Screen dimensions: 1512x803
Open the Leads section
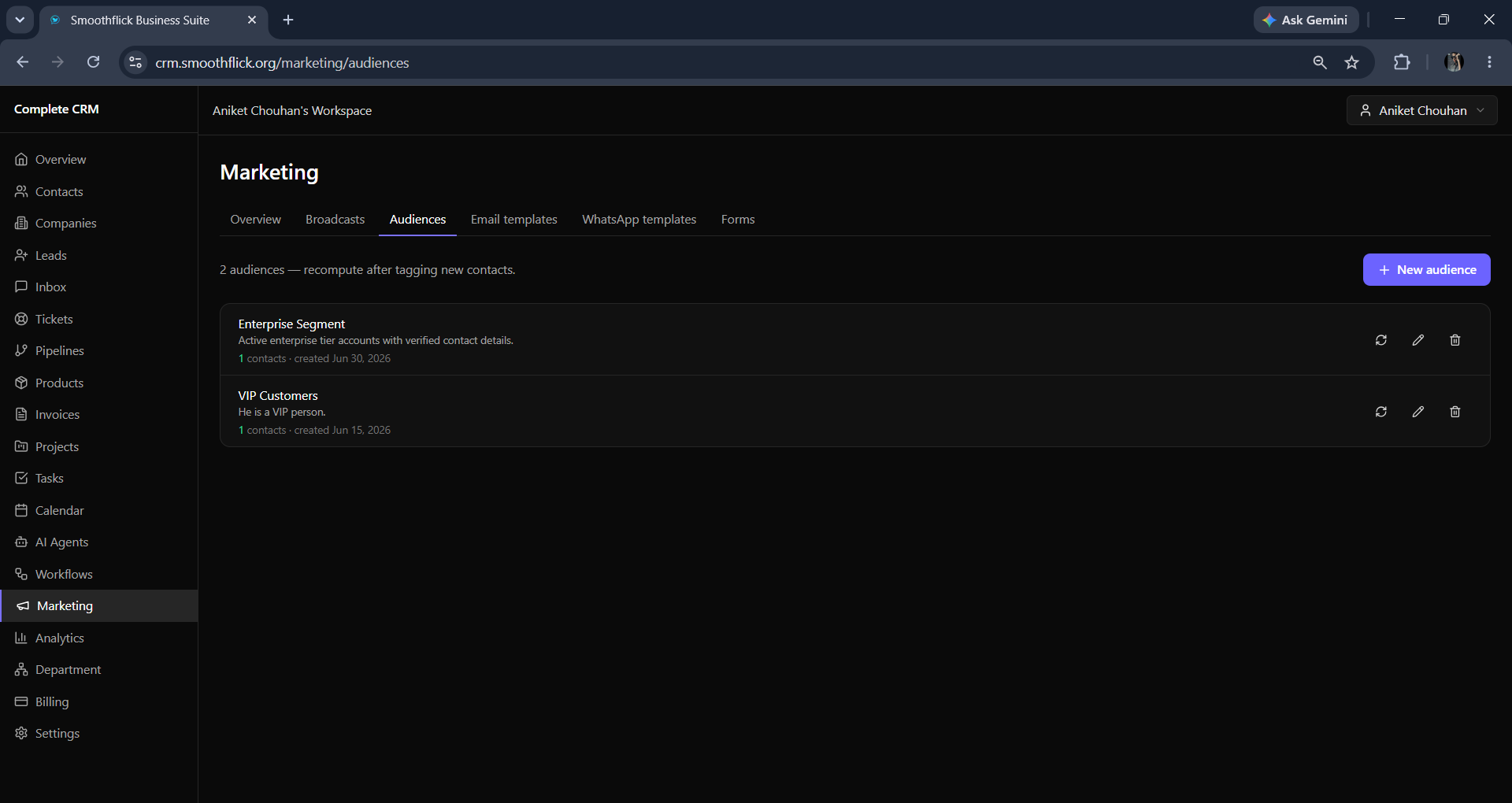(x=98, y=255)
